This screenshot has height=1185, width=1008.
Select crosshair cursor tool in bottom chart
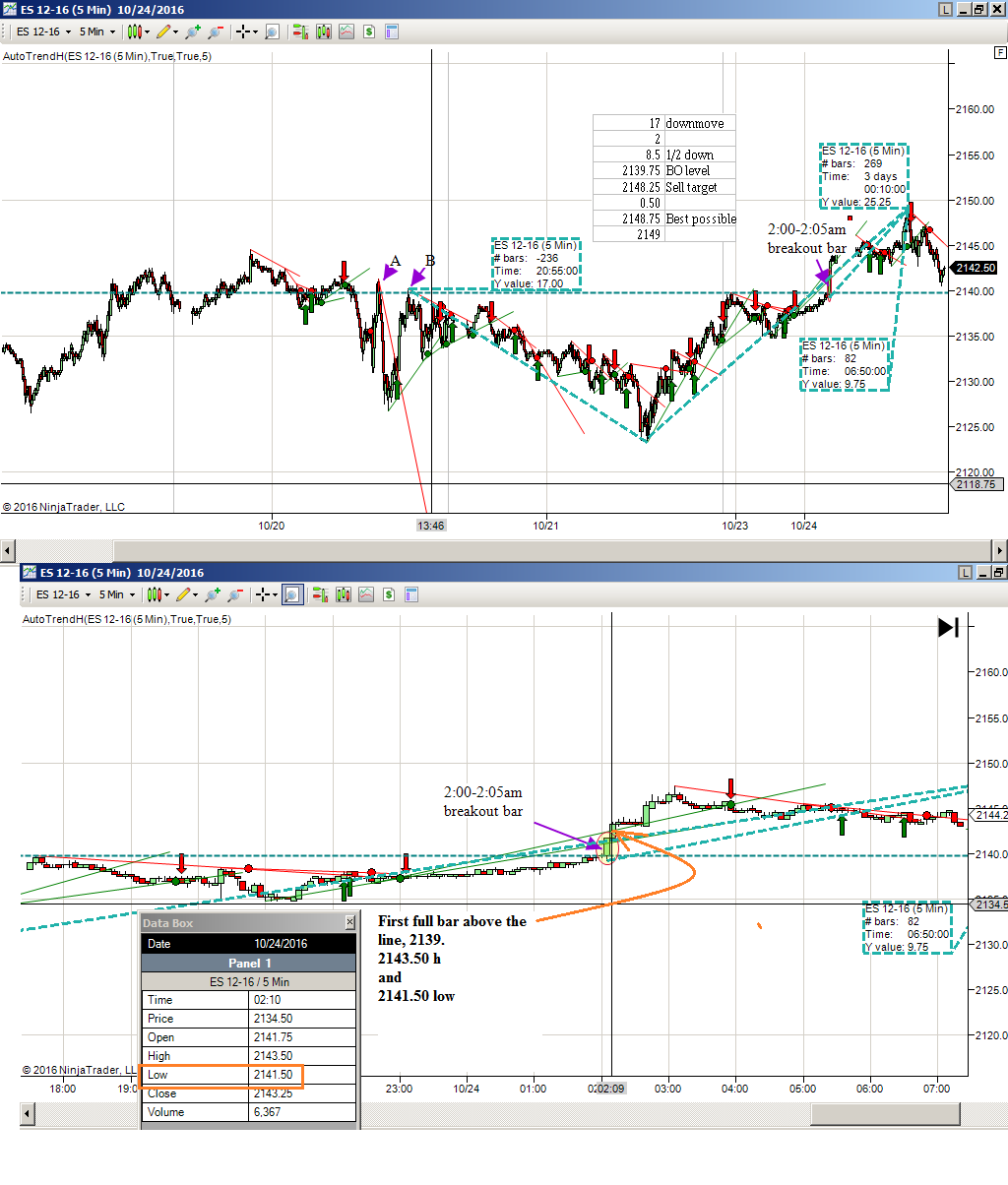pyautogui.click(x=262, y=594)
